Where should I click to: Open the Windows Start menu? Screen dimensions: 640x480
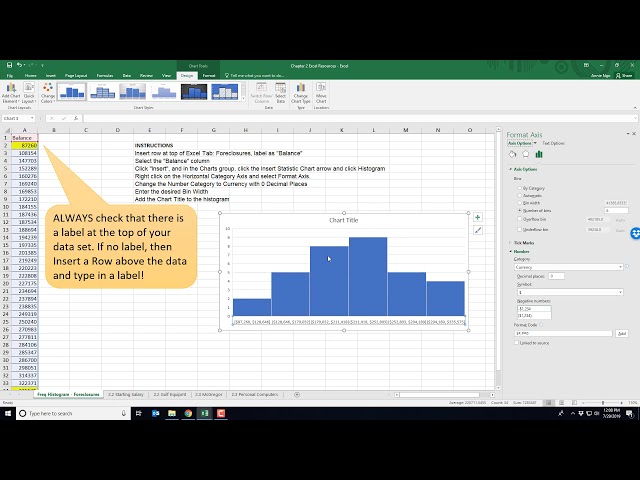(8, 413)
